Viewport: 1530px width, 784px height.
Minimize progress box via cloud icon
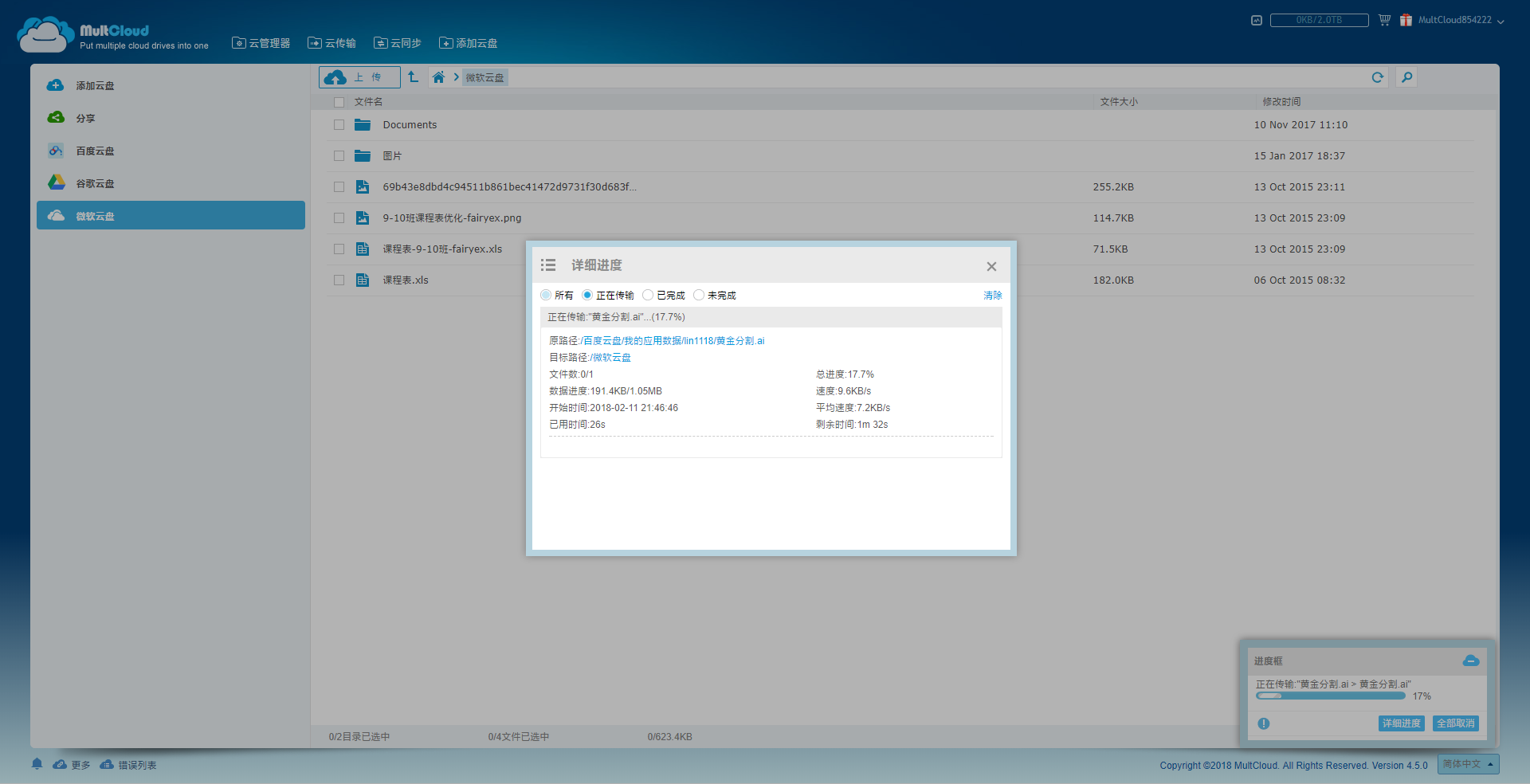1471,661
